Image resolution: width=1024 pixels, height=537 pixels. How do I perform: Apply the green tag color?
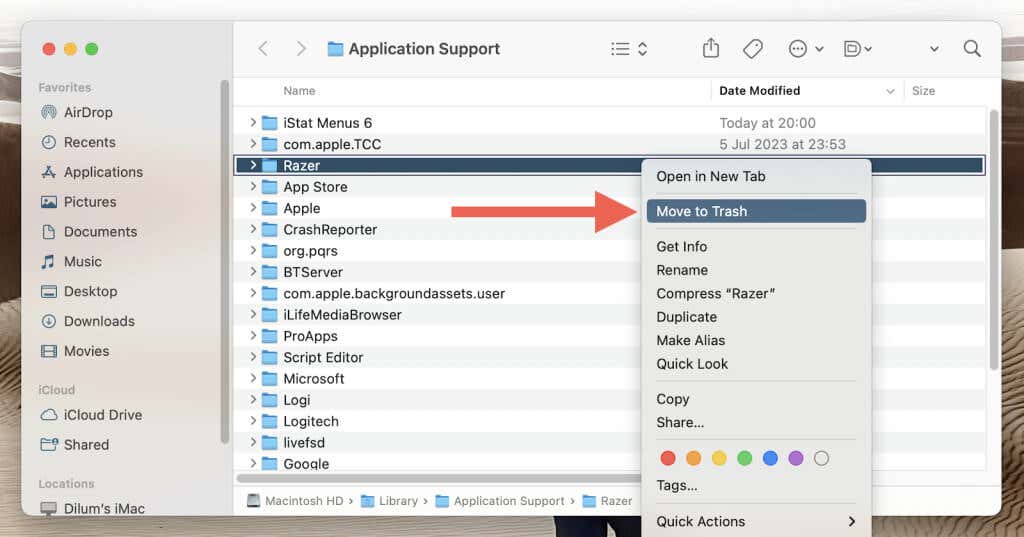click(744, 458)
